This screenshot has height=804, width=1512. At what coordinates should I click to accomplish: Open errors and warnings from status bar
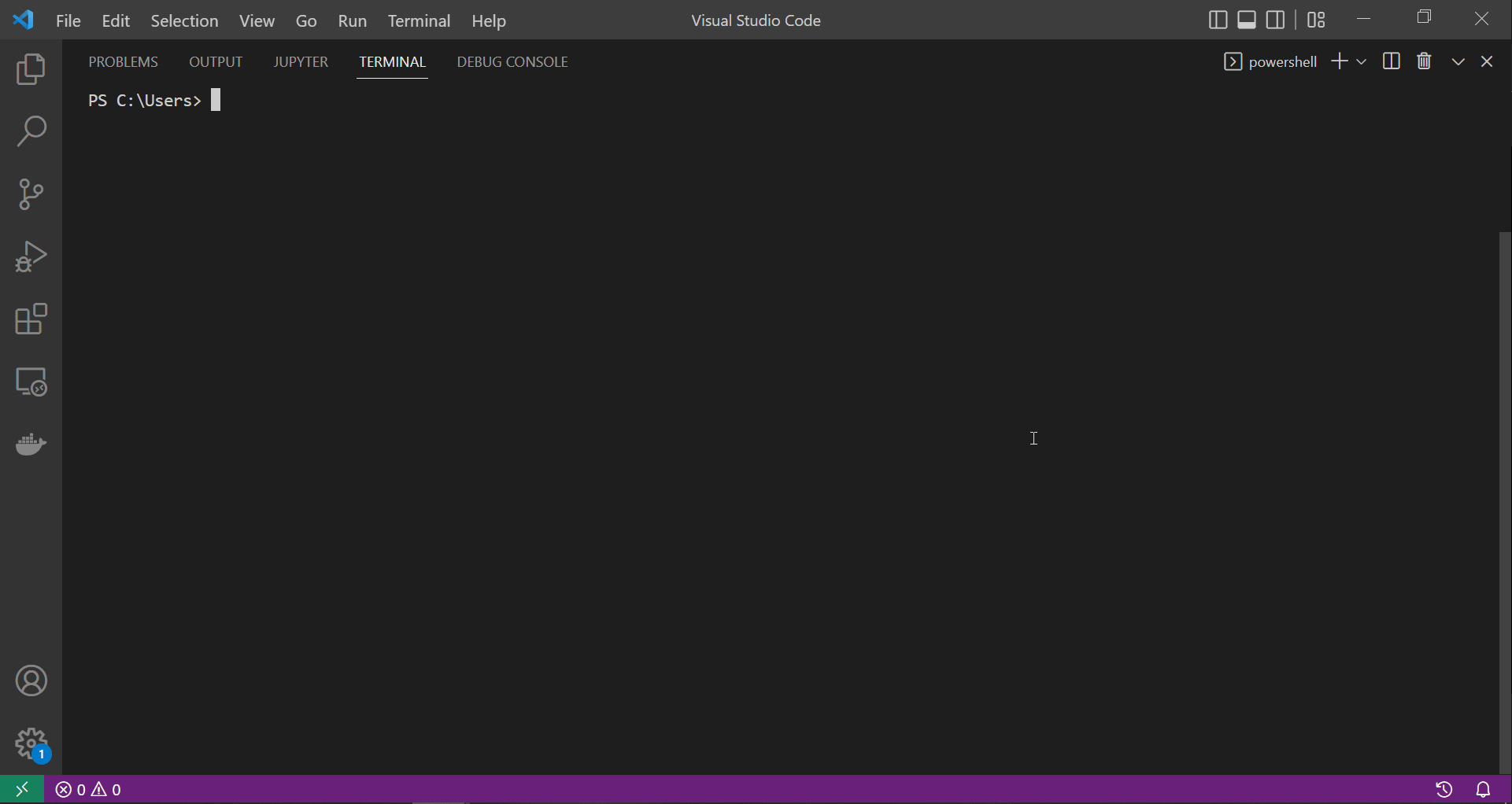click(x=88, y=789)
